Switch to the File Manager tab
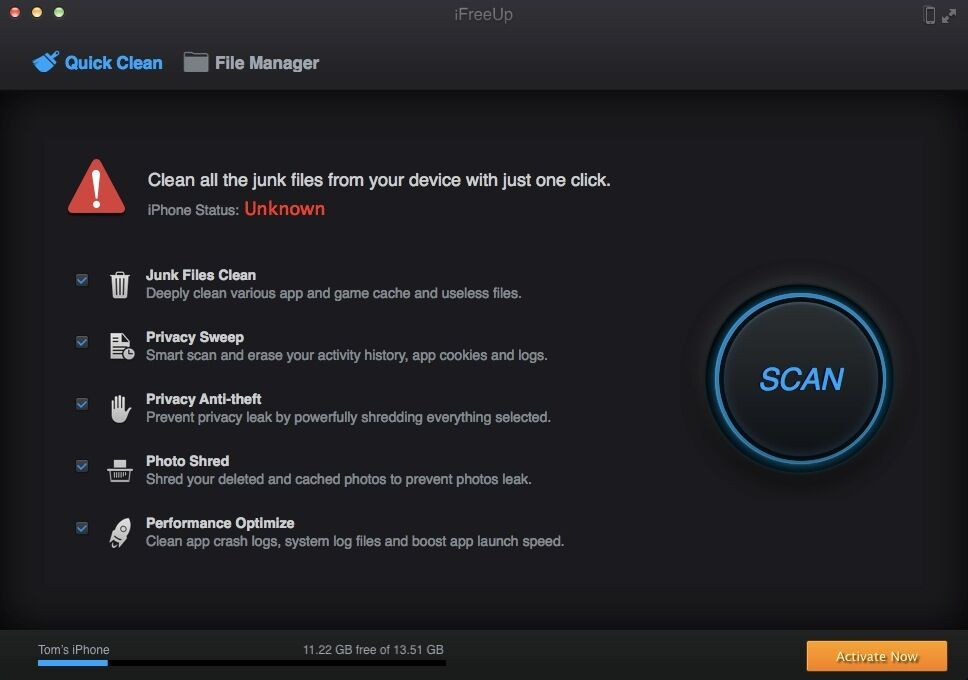 coord(251,62)
